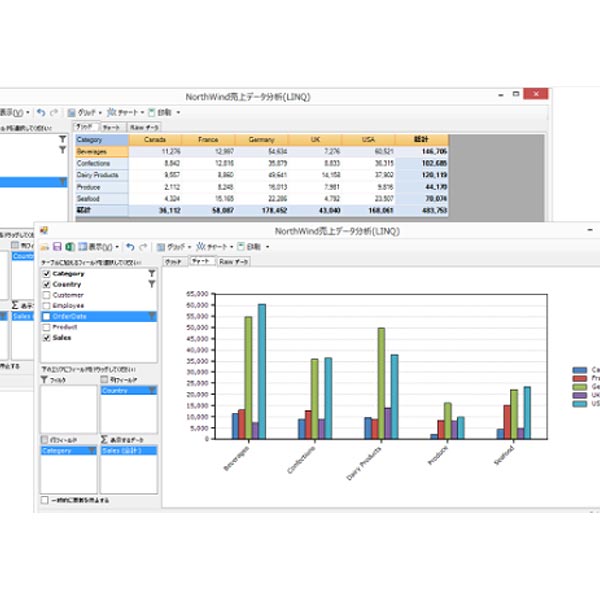Viewport: 600px width, 600px height.
Task: Check the Product field checkbox
Action: [47, 327]
